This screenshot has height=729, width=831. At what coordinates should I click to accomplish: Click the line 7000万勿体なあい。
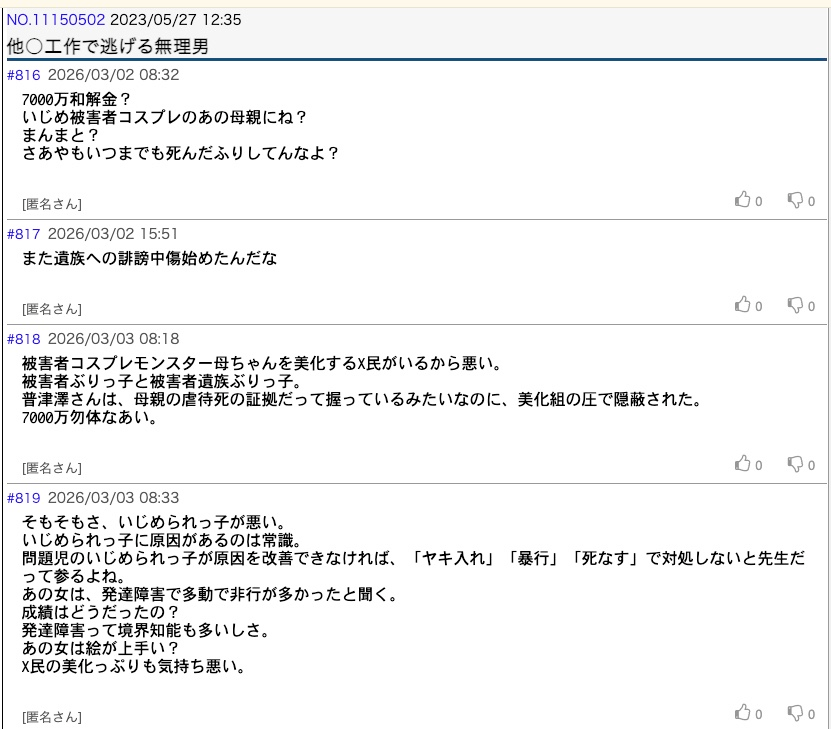tap(90, 417)
